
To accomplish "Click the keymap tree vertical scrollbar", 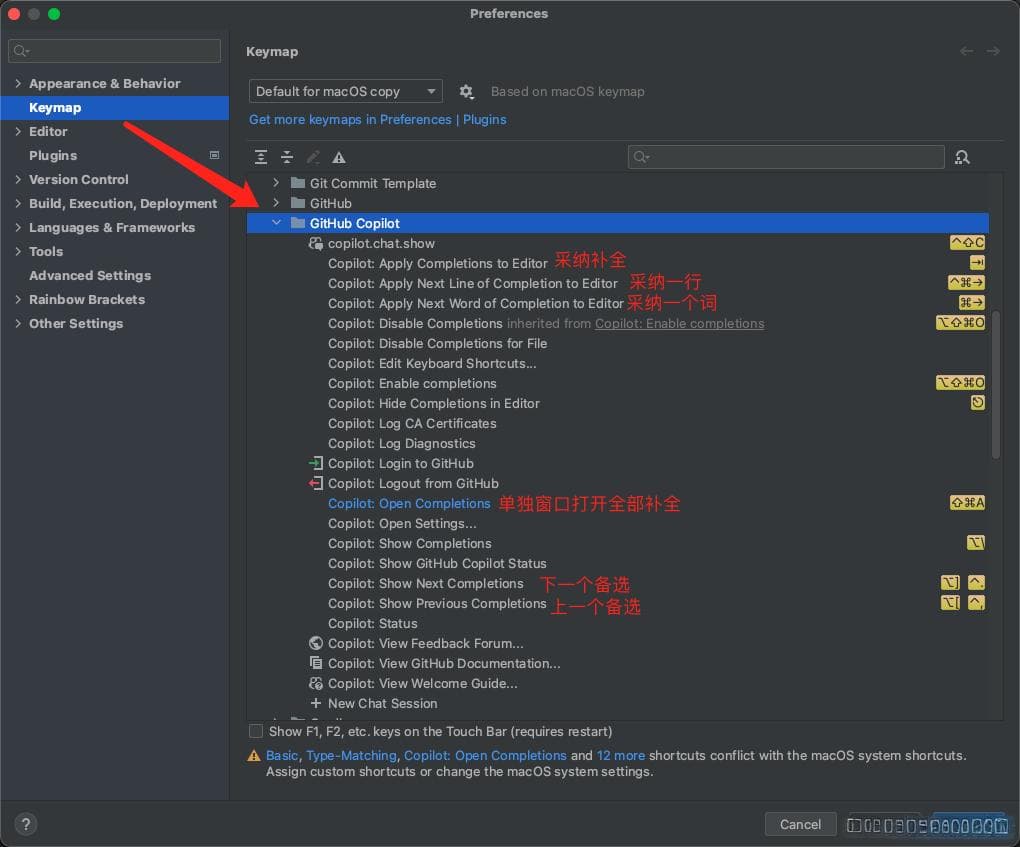I will tap(995, 384).
